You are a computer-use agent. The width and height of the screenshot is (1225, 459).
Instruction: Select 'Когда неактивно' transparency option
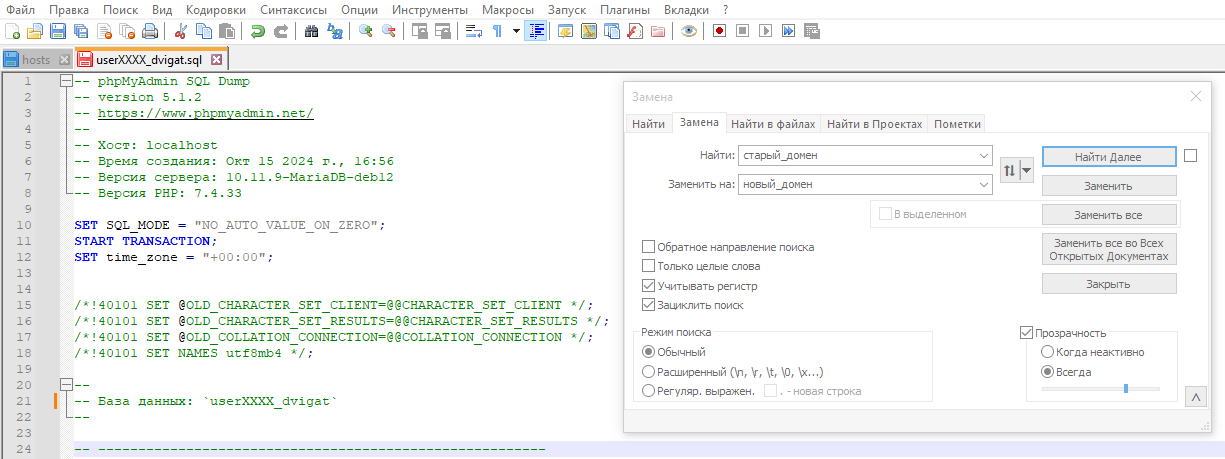click(x=1047, y=352)
